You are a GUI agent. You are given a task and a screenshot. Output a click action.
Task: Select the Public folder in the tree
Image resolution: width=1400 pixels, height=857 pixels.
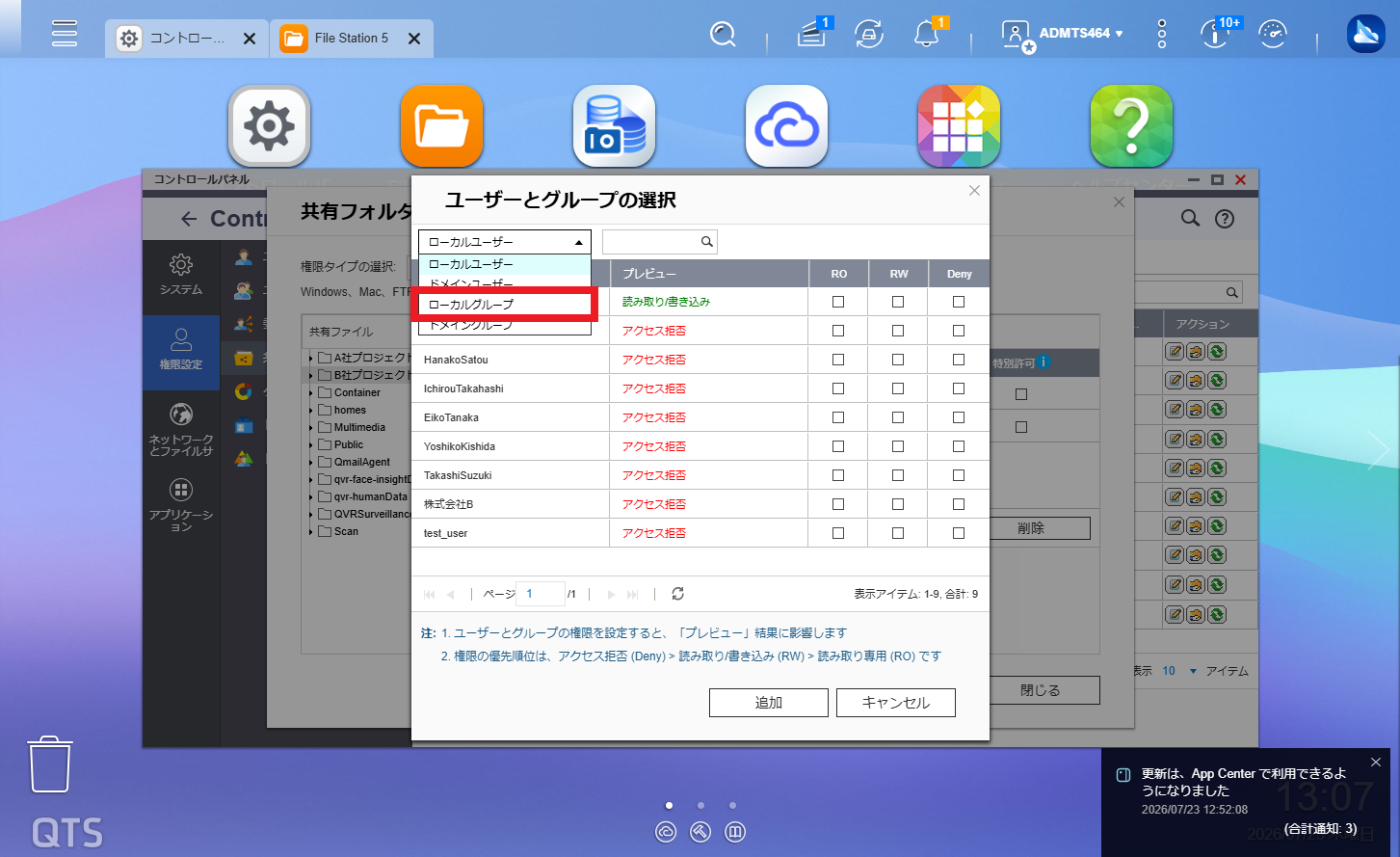pyautogui.click(x=349, y=445)
